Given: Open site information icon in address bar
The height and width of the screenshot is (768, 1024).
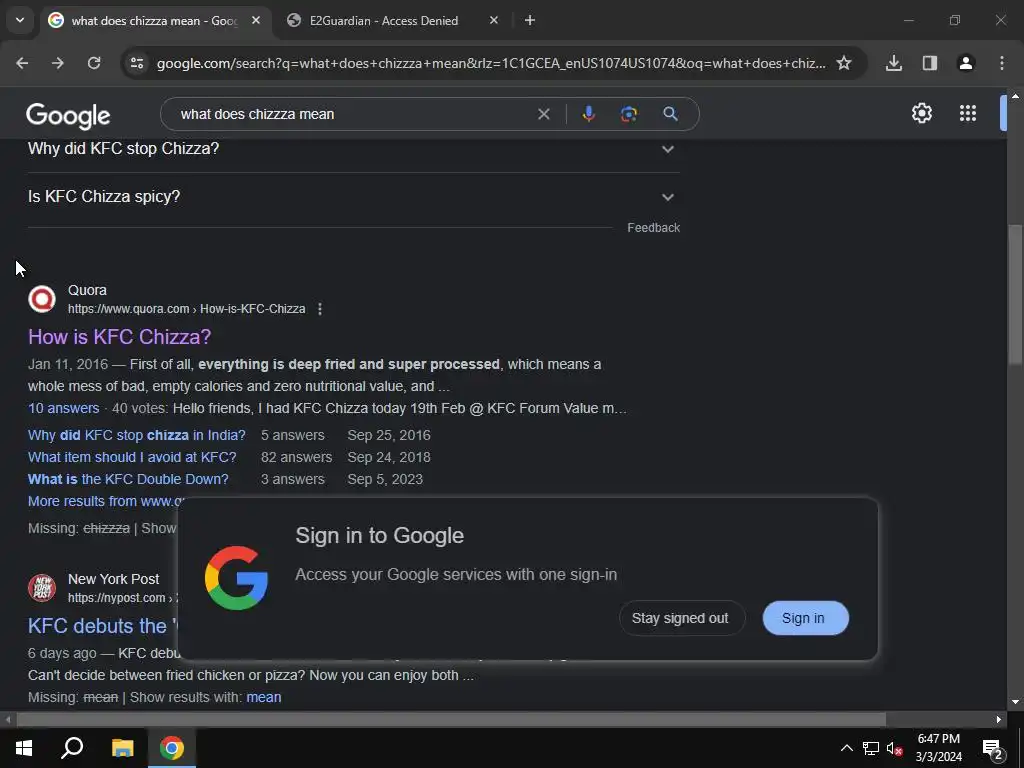Looking at the screenshot, I should point(137,63).
